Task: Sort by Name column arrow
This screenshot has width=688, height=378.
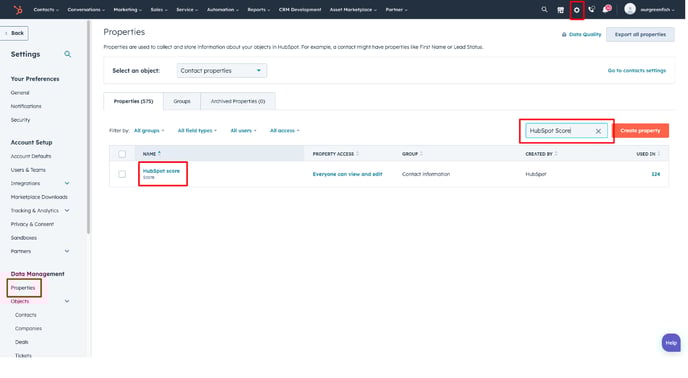Action: [x=159, y=153]
